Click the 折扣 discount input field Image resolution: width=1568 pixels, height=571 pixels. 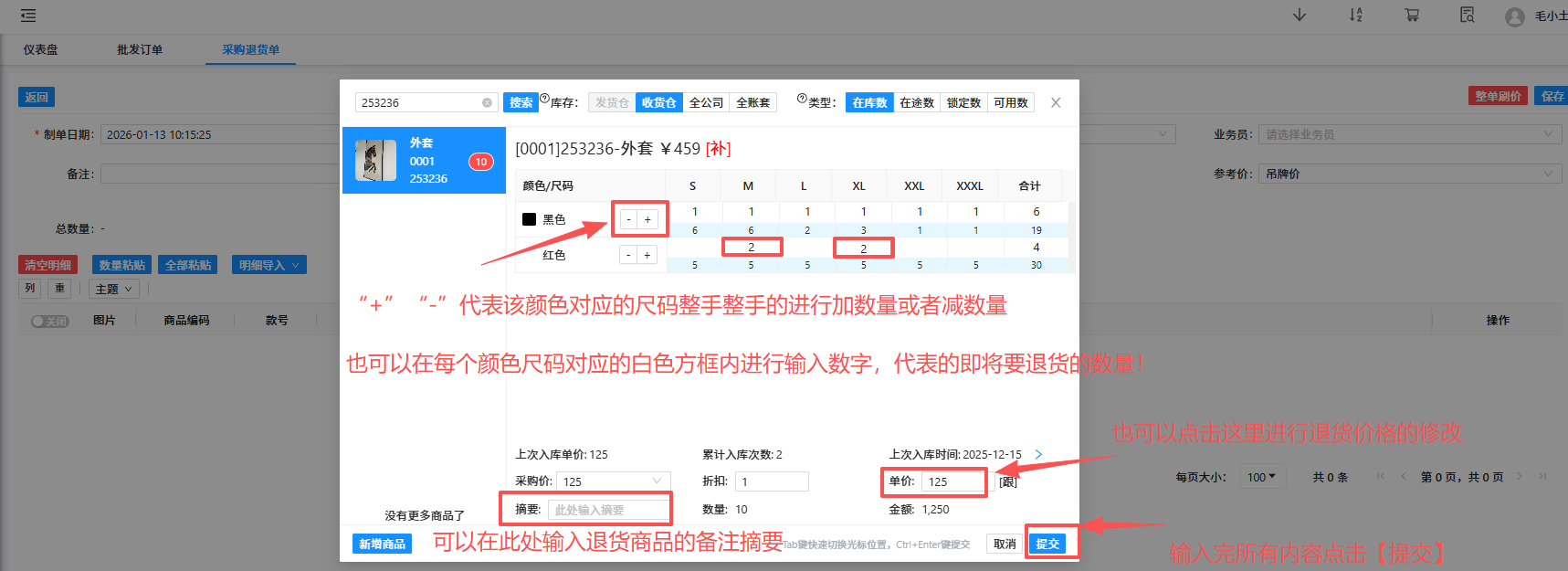point(772,481)
